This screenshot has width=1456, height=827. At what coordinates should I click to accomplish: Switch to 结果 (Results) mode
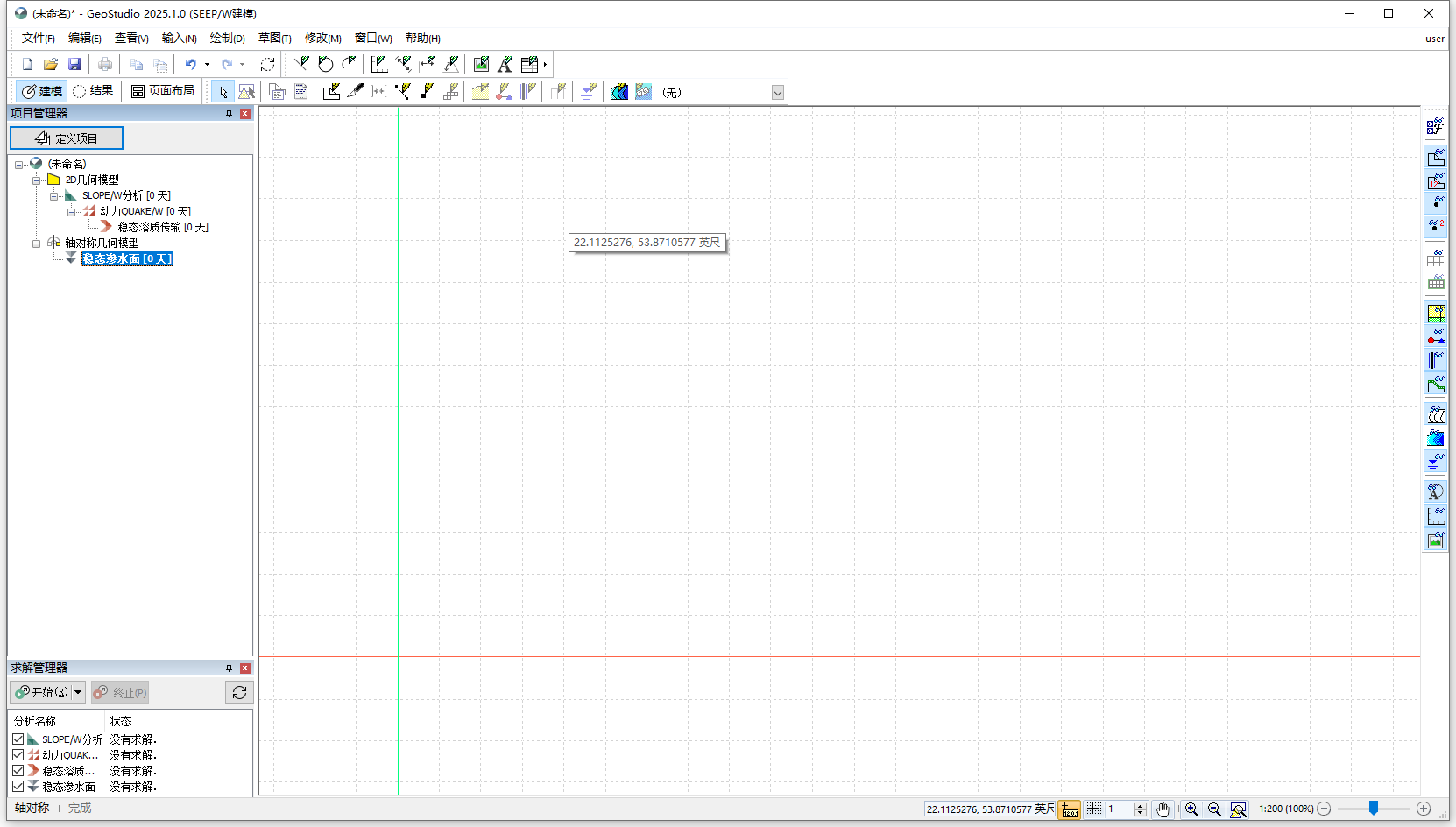[93, 91]
